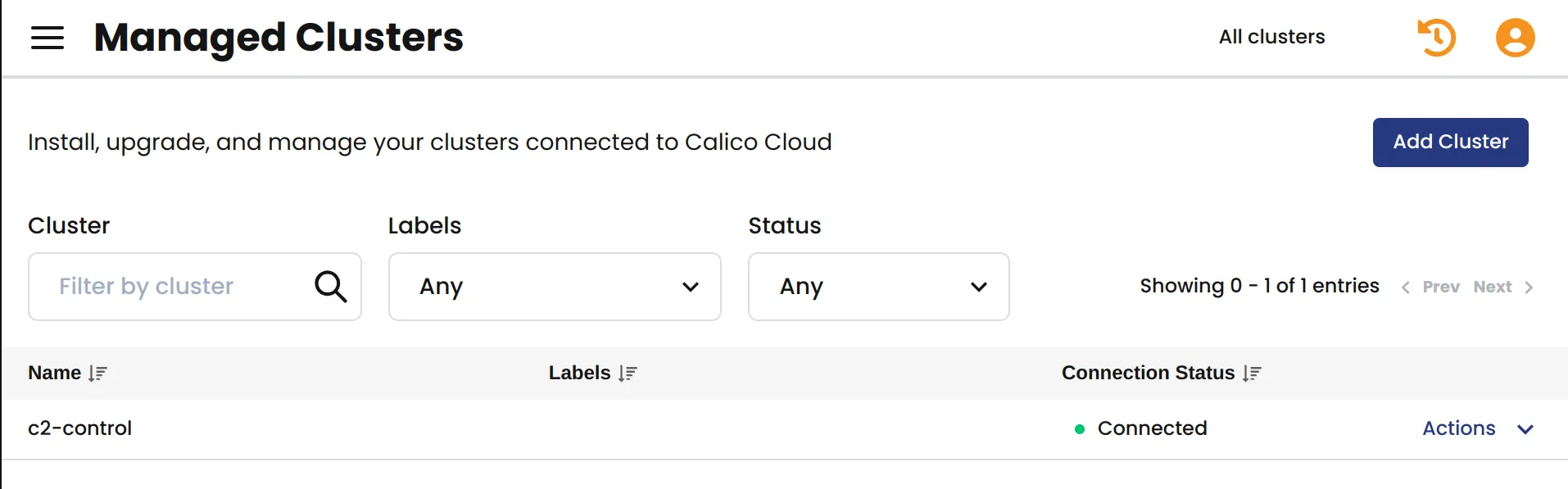Viewport: 1568px width, 489px height.
Task: Click the Prev pagination link
Action: pyautogui.click(x=1441, y=288)
